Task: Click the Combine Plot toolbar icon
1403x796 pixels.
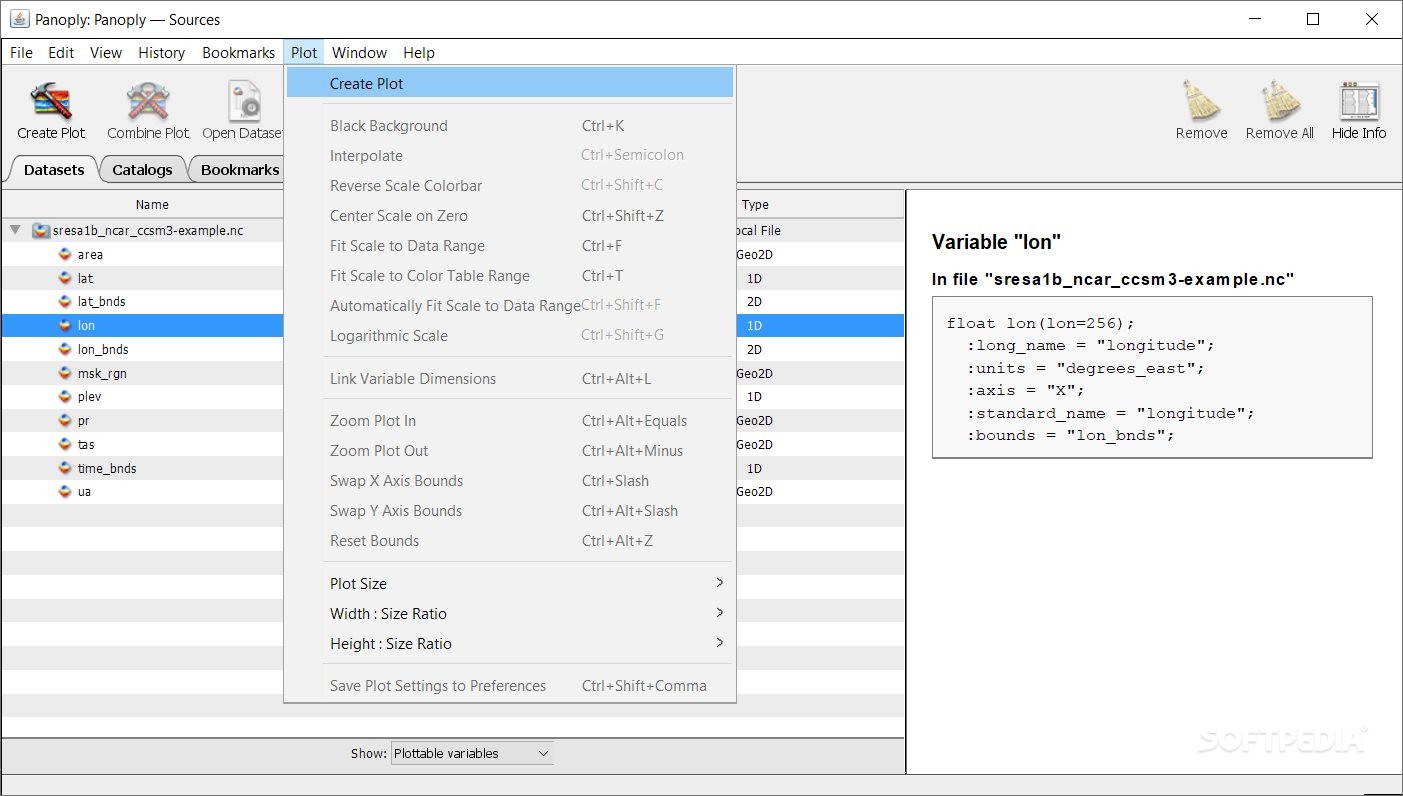Action: 148,101
